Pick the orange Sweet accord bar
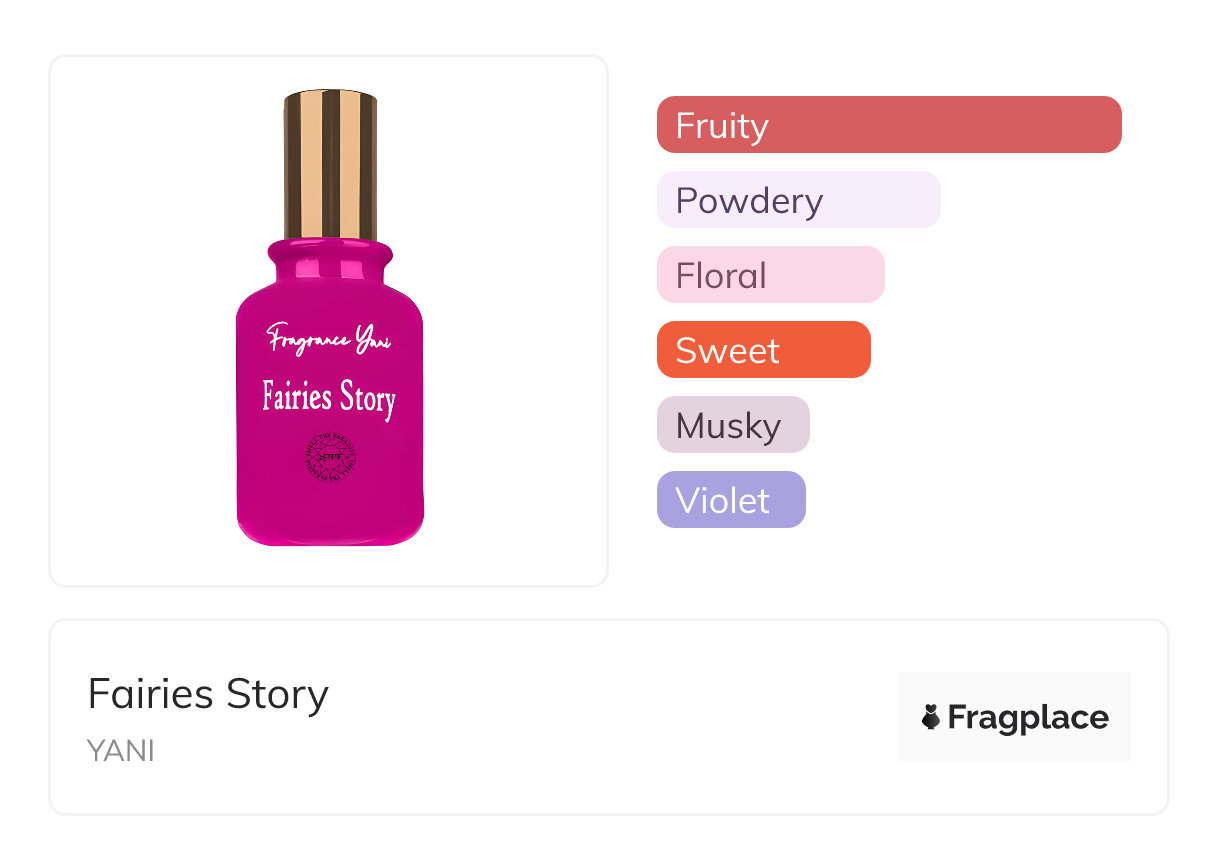The image size is (1218, 864). pos(763,350)
